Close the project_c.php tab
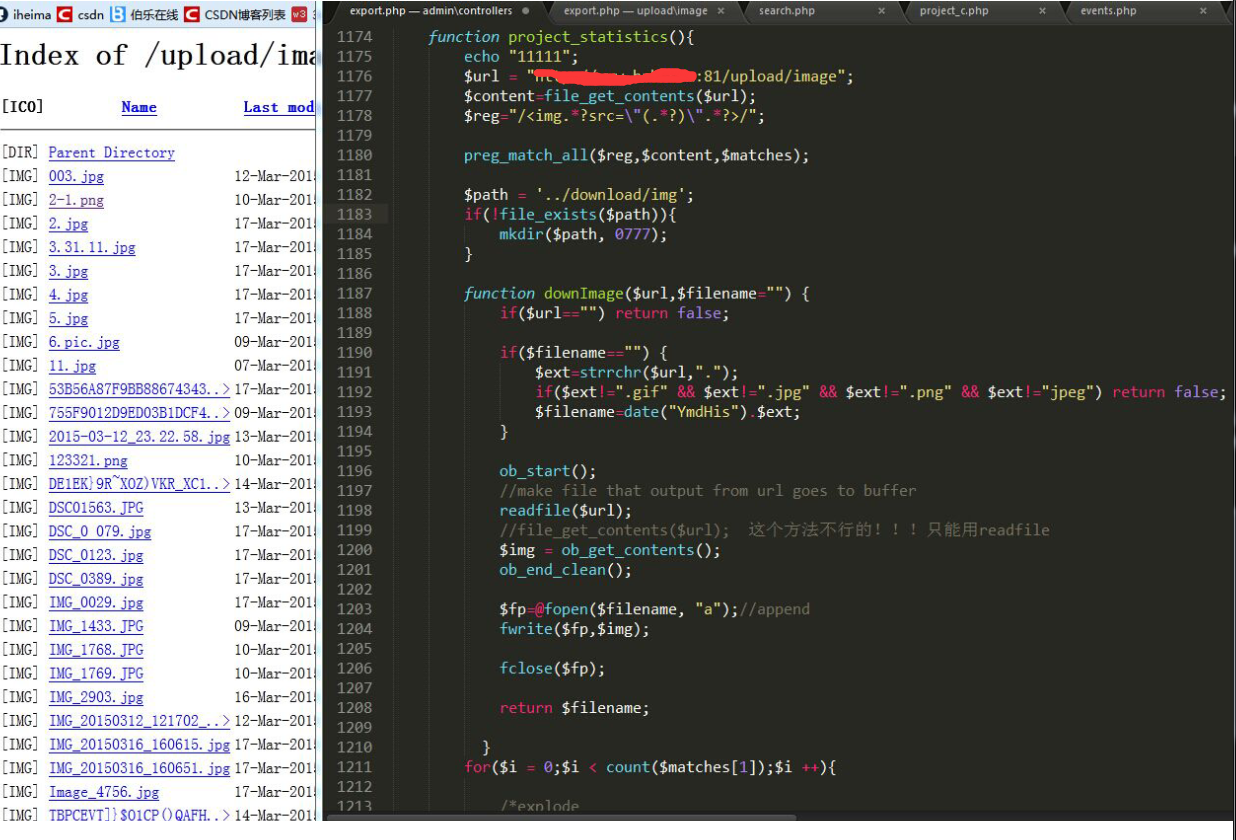The image size is (1236, 840). coord(1042,11)
